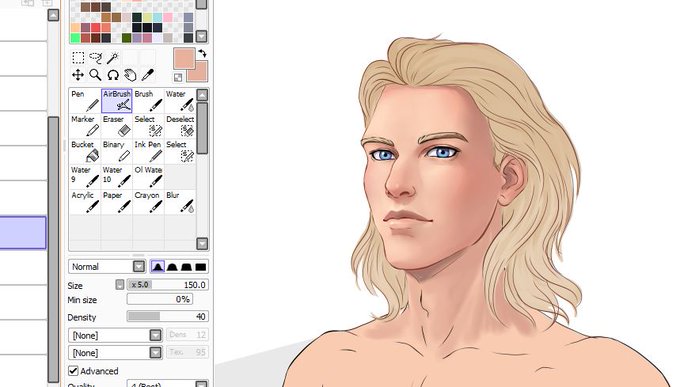The image size is (680, 387).
Task: Select the move tool
Action: click(x=78, y=75)
